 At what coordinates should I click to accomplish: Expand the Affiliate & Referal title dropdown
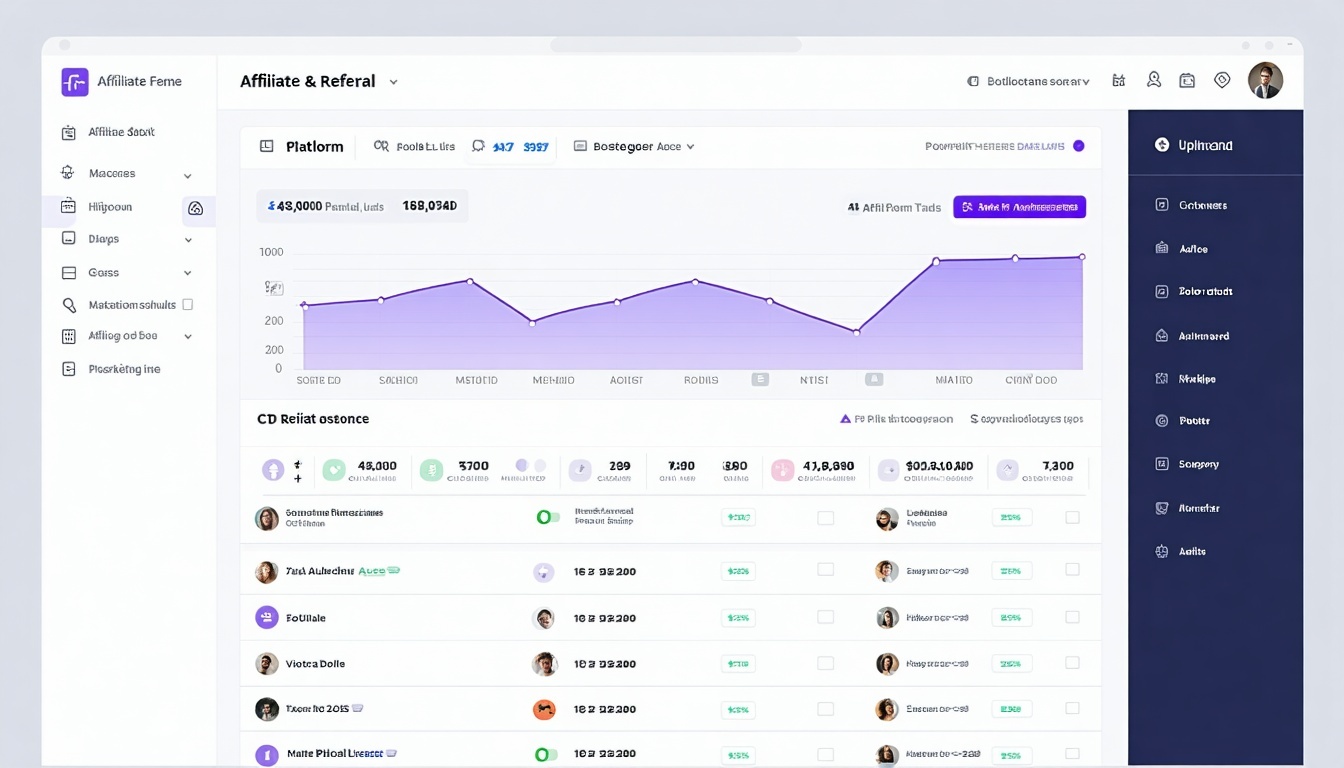393,82
